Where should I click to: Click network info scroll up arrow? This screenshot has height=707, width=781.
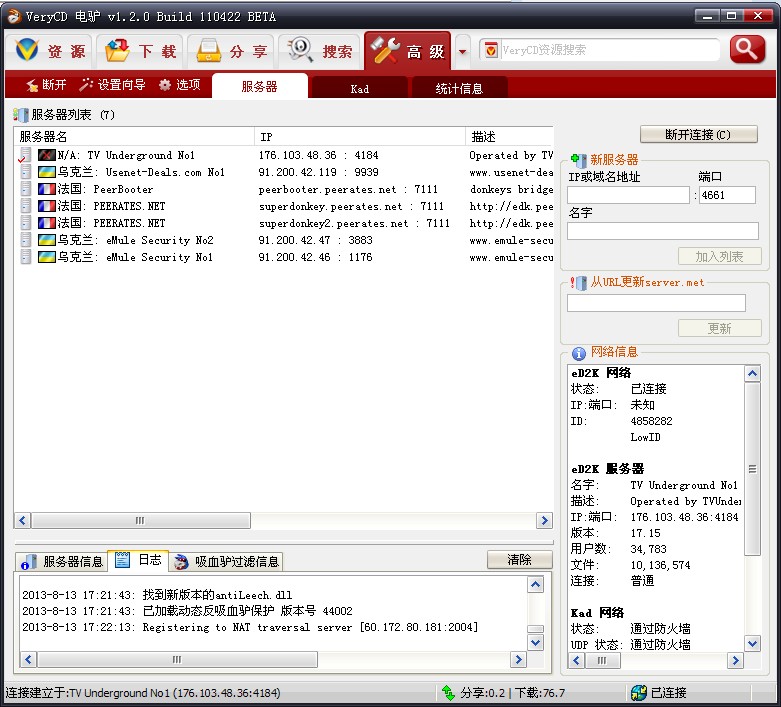753,373
